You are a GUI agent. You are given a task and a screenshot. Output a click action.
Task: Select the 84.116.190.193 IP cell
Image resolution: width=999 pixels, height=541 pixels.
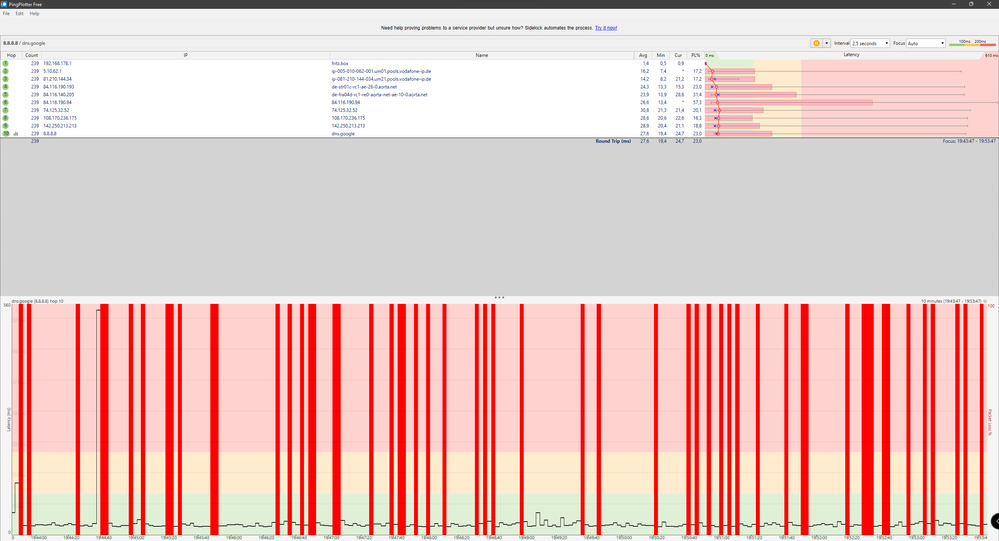click(59, 87)
